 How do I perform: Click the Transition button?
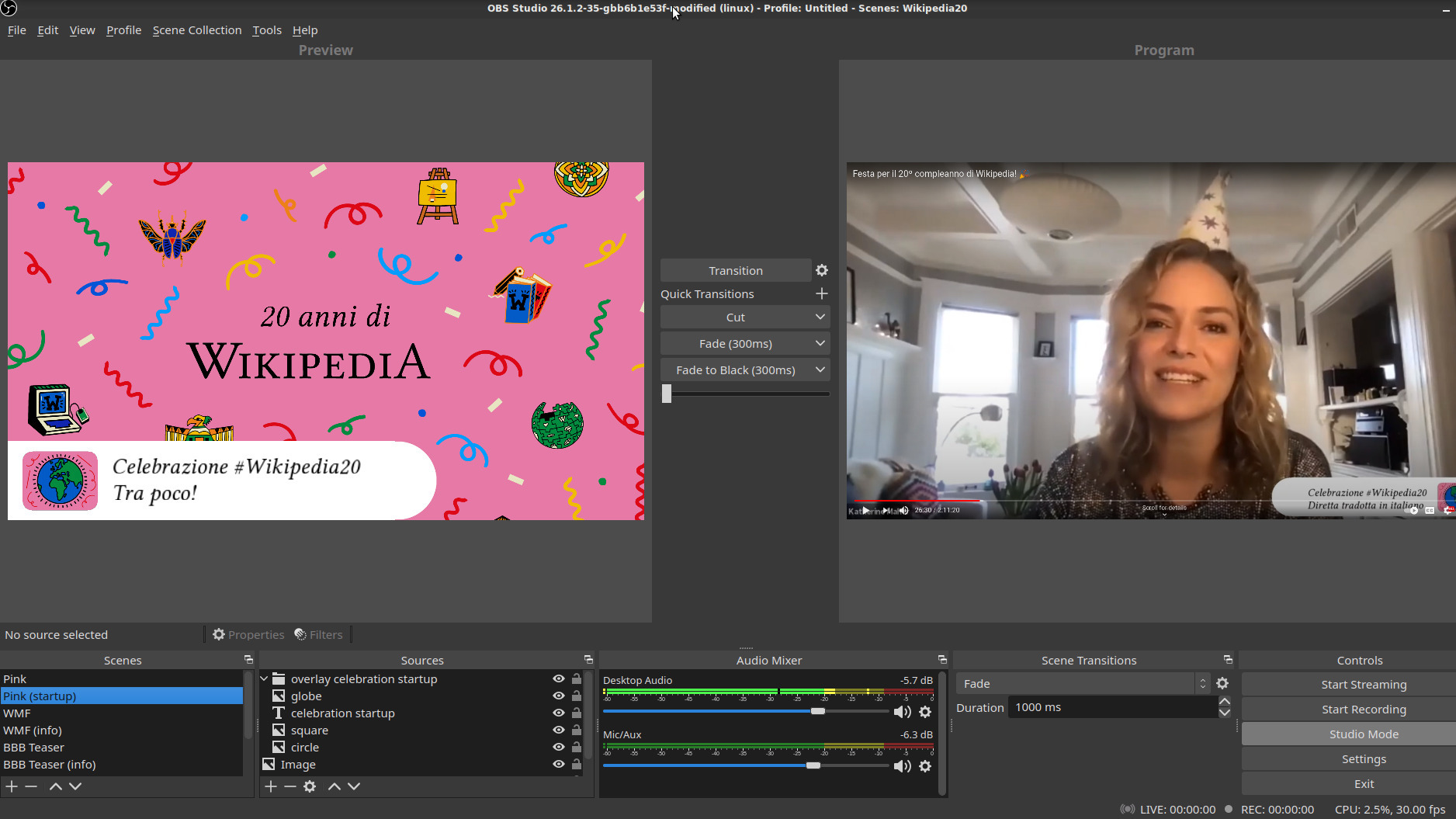click(735, 270)
